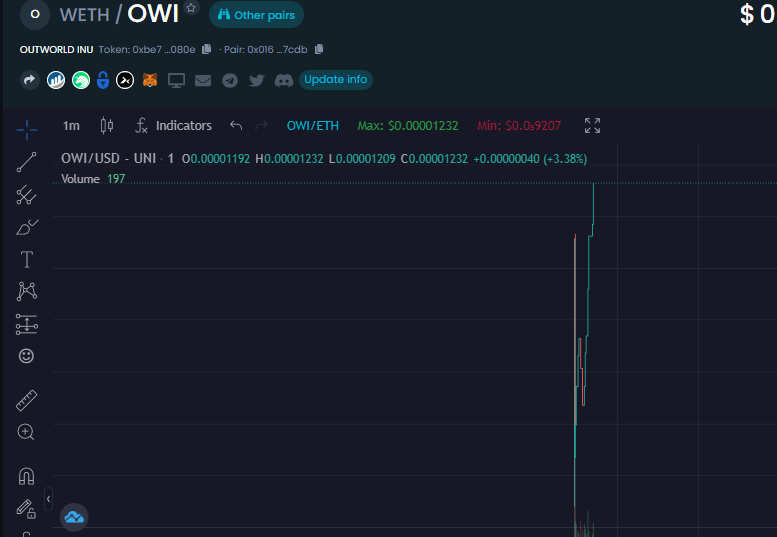
Task: Open the Indicators dialog
Action: 173,126
